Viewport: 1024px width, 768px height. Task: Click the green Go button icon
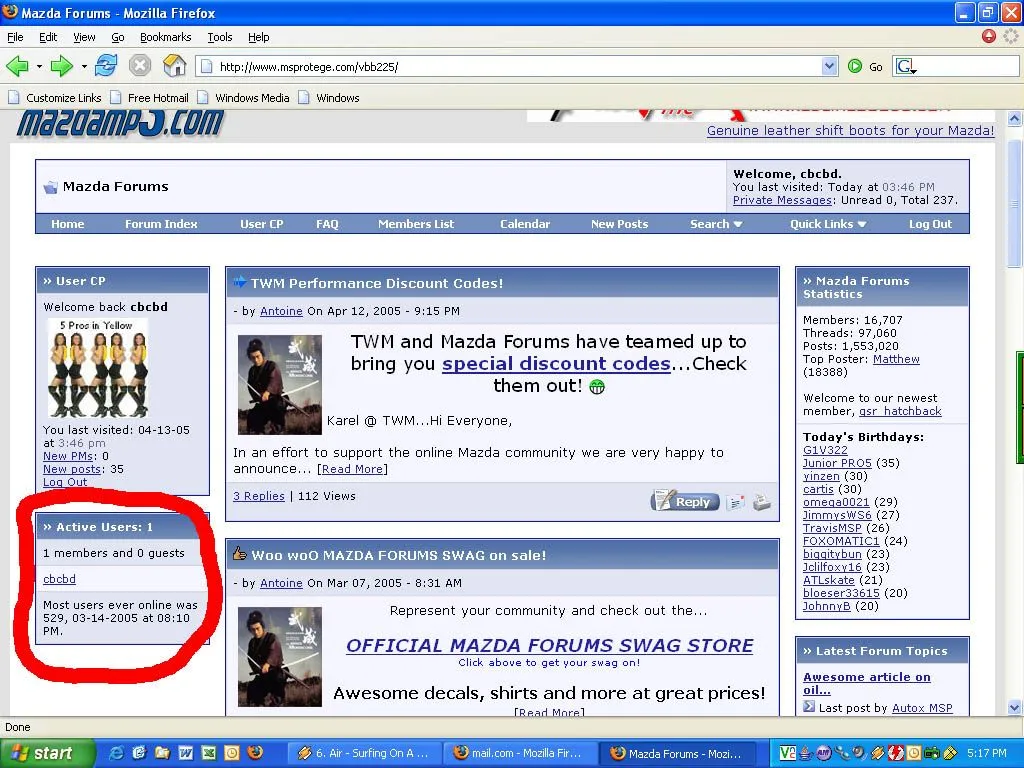tap(855, 67)
